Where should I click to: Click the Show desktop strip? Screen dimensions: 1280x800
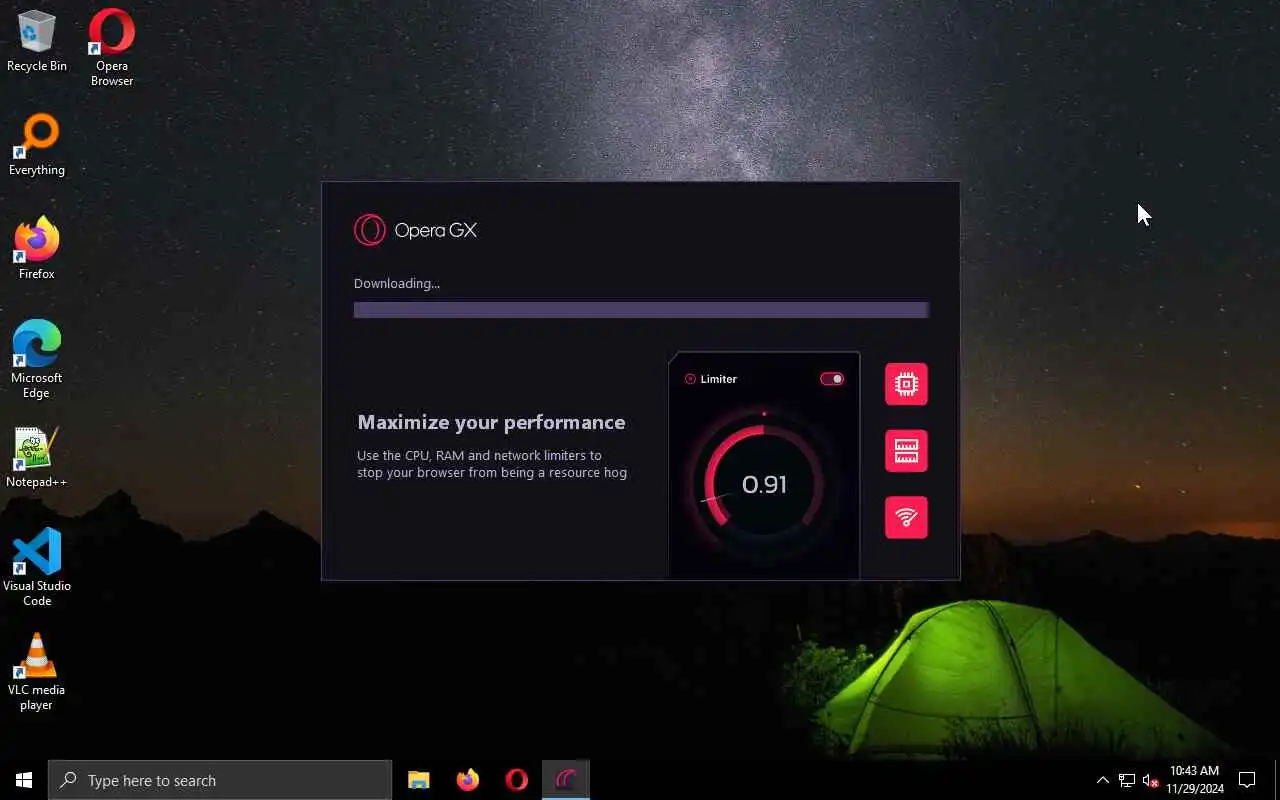click(x=1277, y=780)
